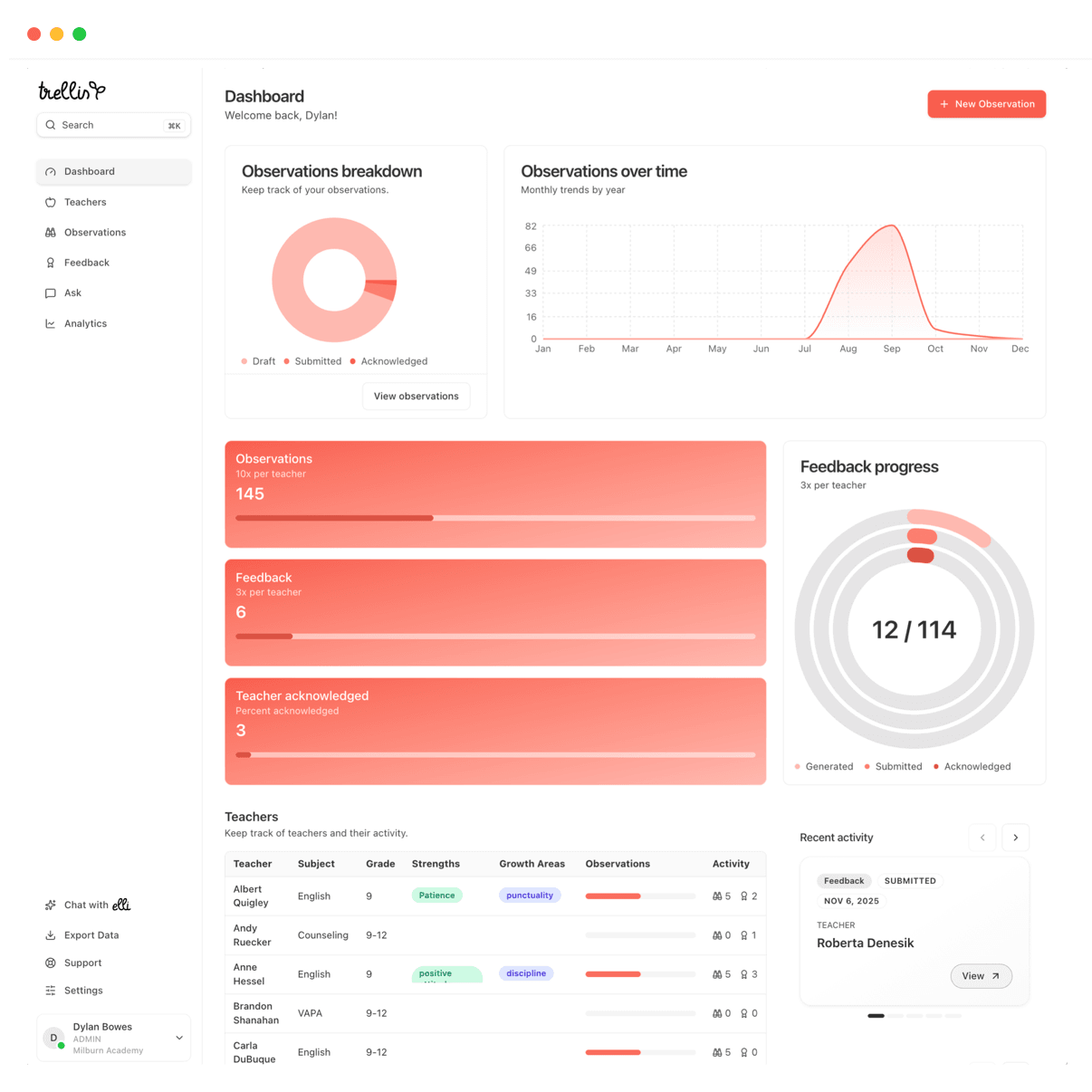1092x1092 pixels.
Task: Expand the Dylan Bowes account chevron
Action: tap(178, 1038)
